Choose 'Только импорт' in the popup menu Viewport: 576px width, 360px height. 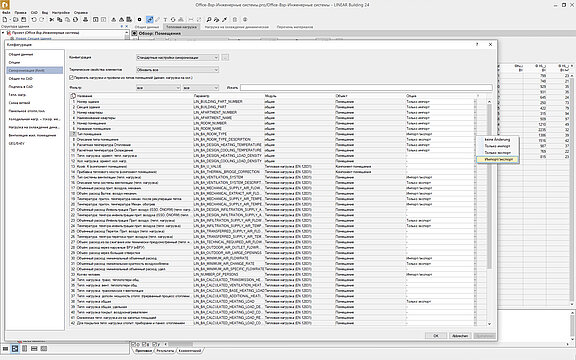pyautogui.click(x=497, y=146)
